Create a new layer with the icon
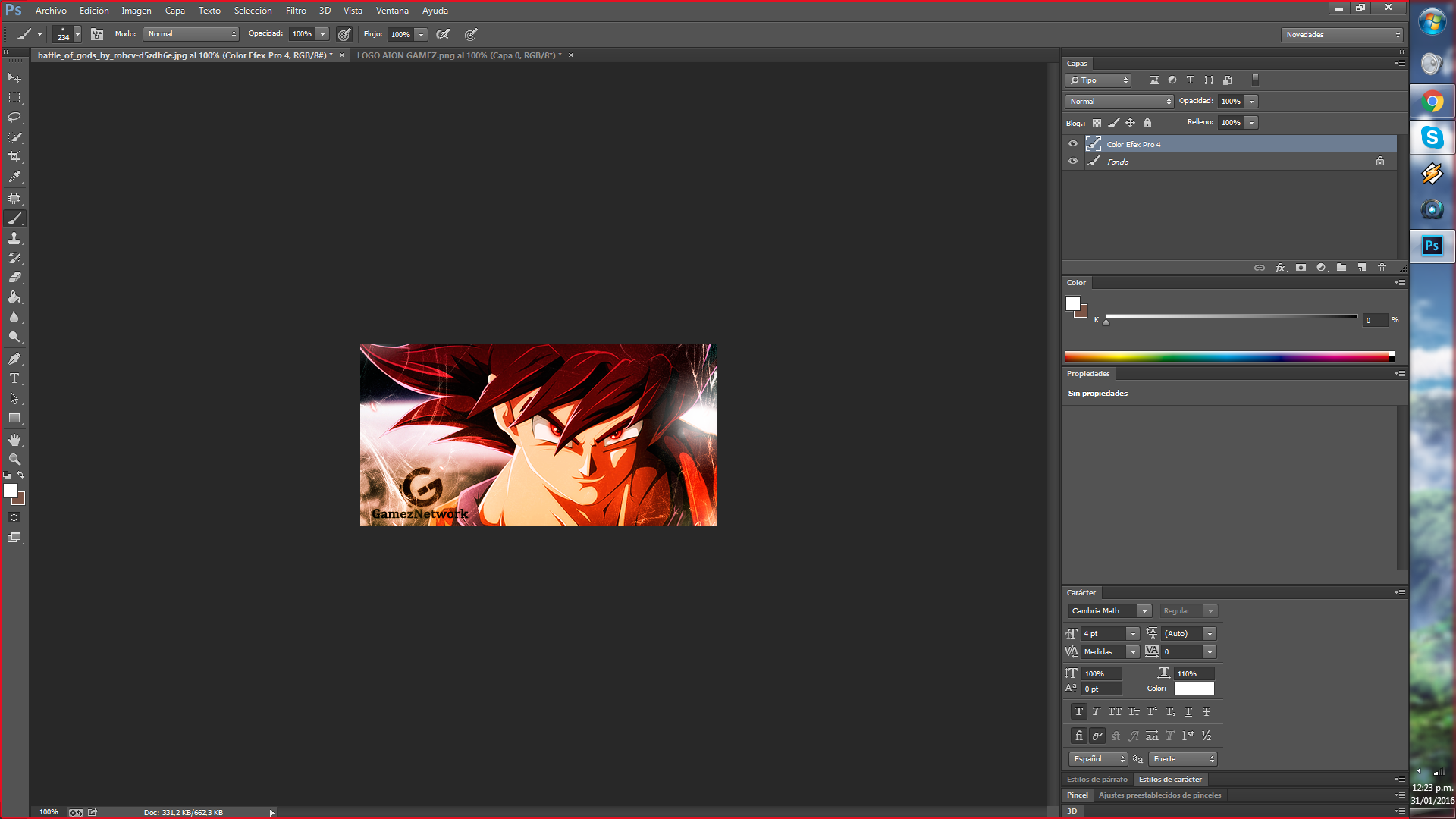This screenshot has height=819, width=1456. point(1362,268)
